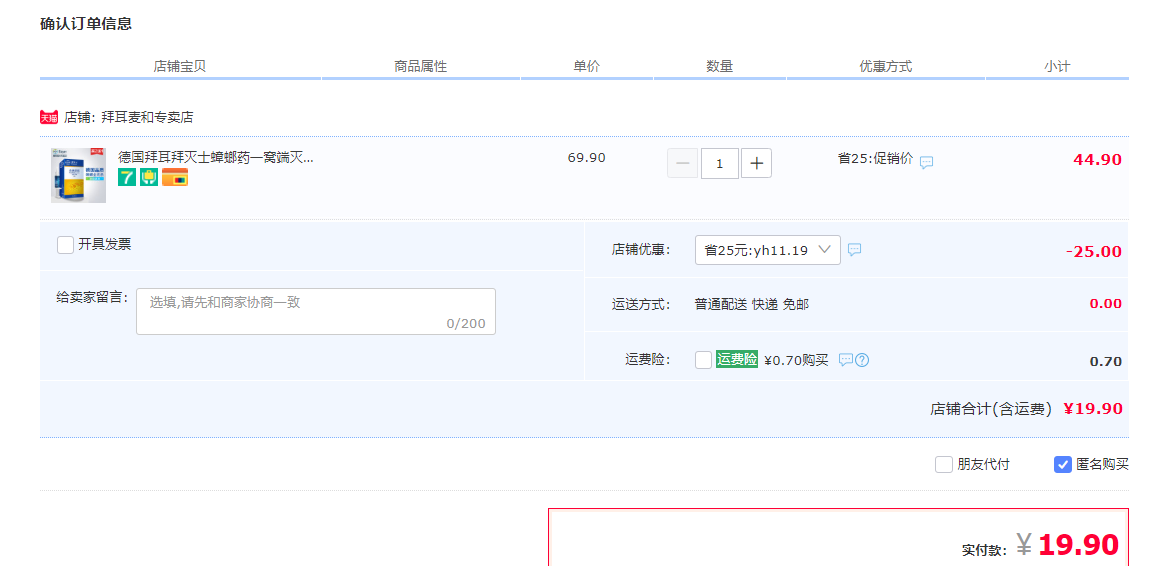This screenshot has width=1160, height=566.
Task: Click the 确认订单信息 heading
Action: coord(86,23)
